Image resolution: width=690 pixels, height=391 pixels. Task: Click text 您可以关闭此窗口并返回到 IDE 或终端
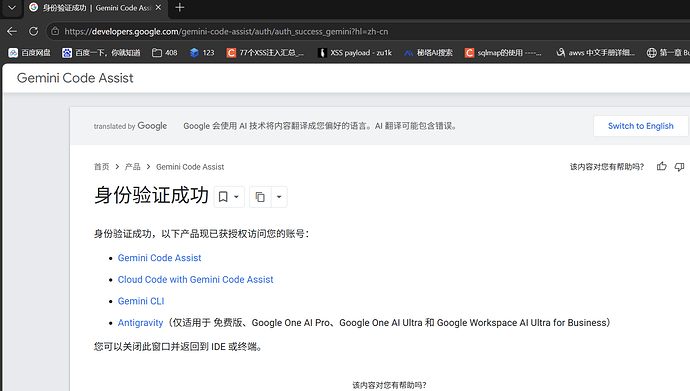[179, 347]
